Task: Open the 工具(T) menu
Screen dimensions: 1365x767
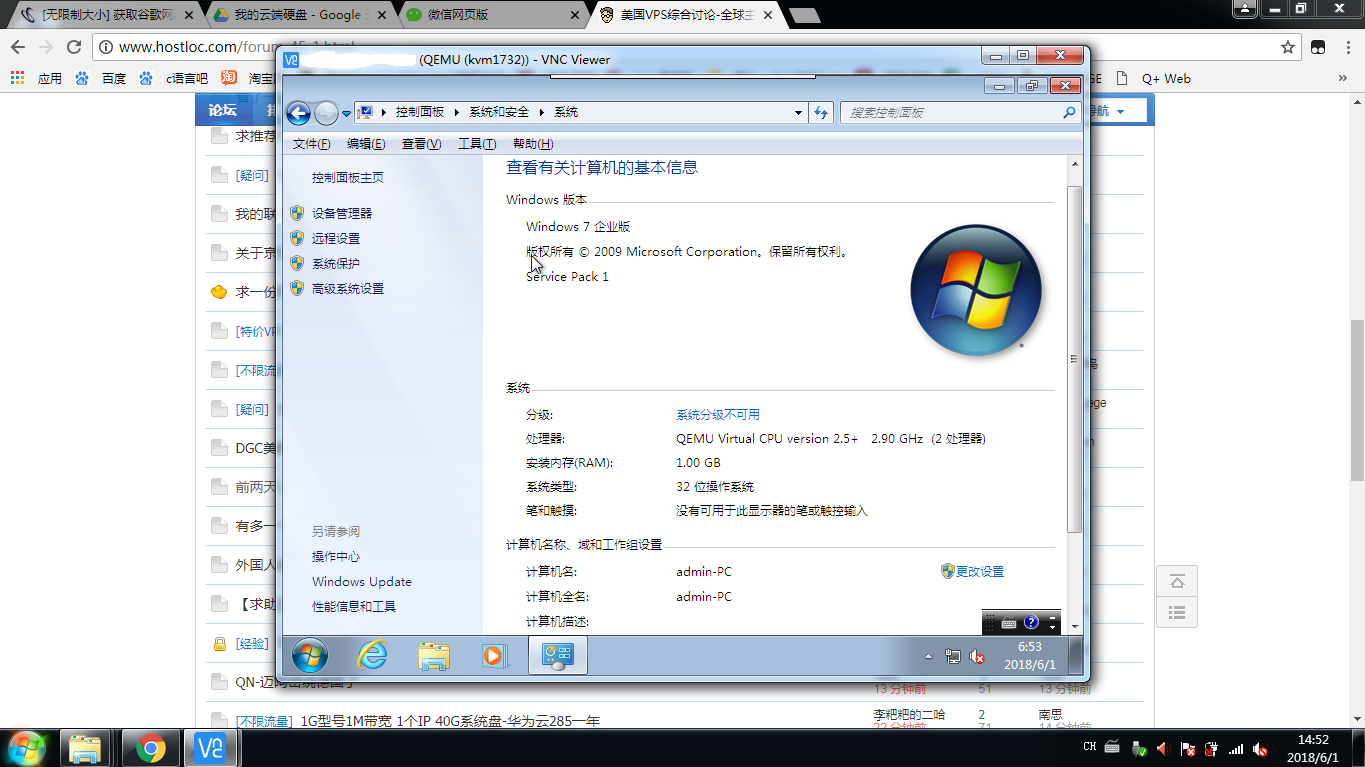Action: pos(477,144)
